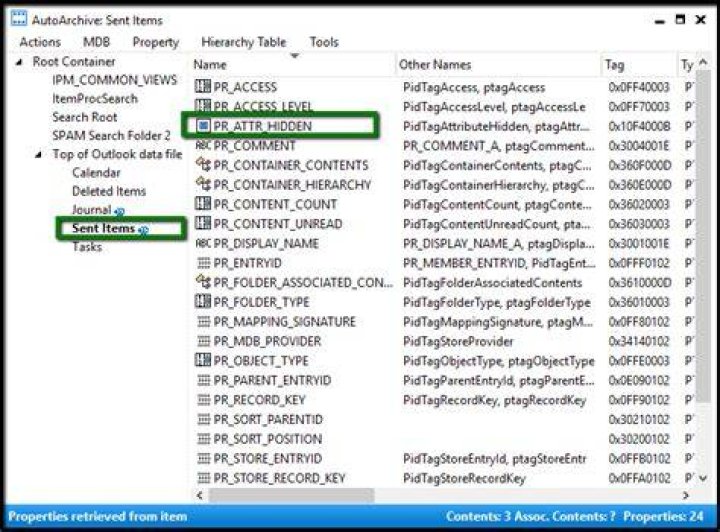The image size is (720, 532).
Task: Collapse Top of Outlook data file node
Action: point(39,155)
